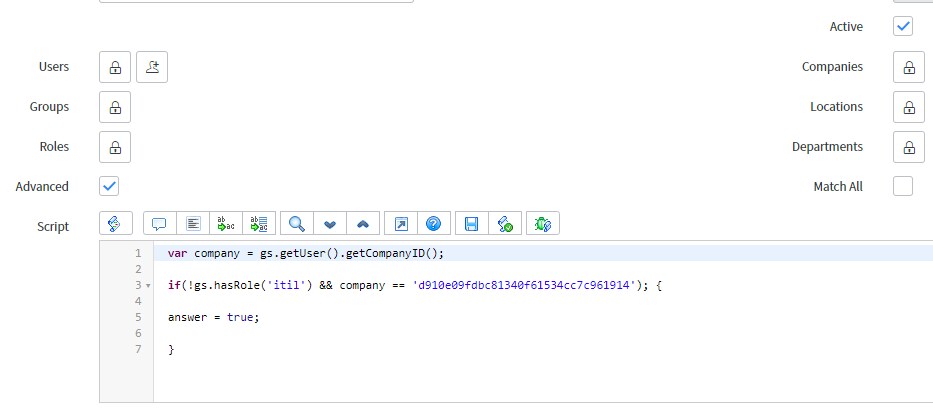
Task: Collapse the code block at line 3
Action: (148, 286)
